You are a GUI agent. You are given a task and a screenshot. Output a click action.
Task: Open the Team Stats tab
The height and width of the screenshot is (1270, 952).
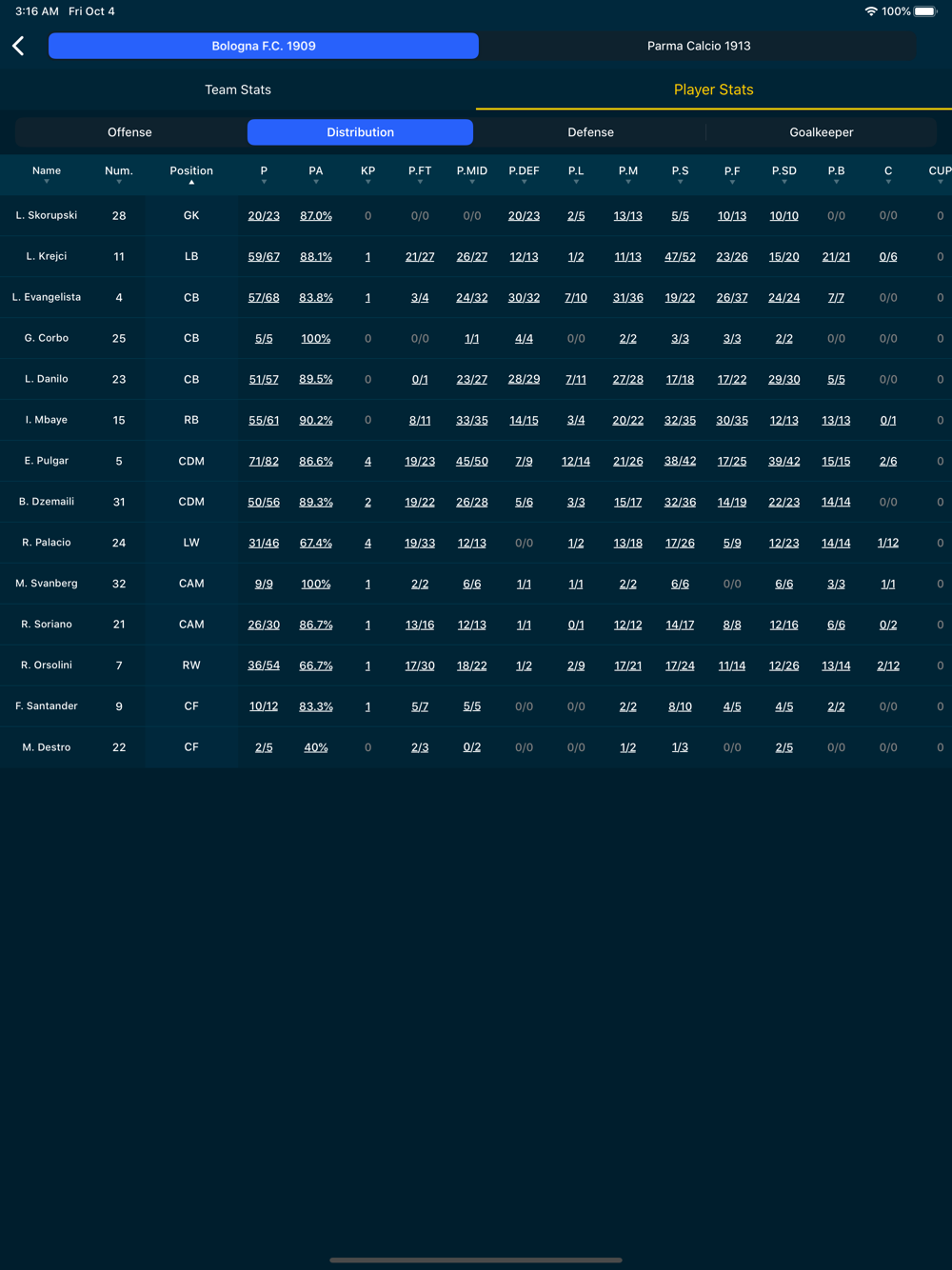point(238,89)
